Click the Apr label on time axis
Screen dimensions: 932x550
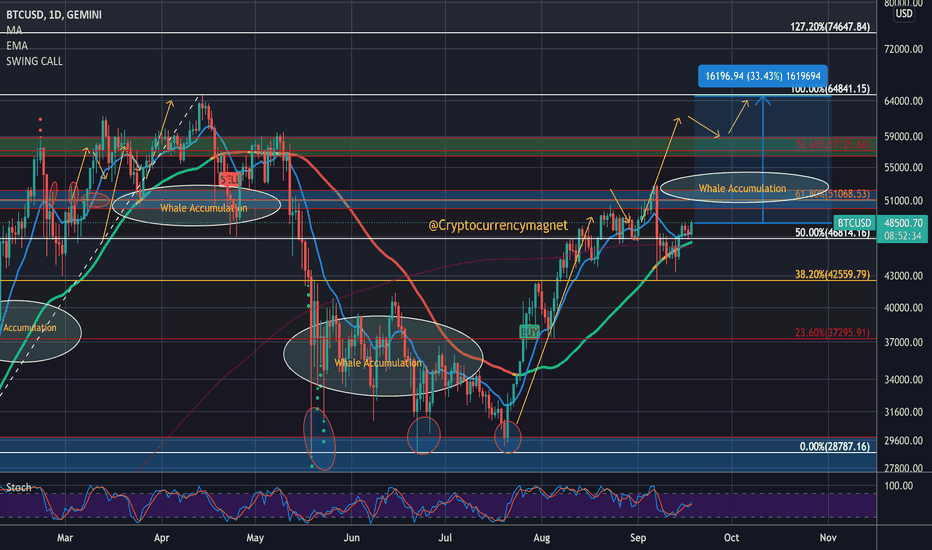[161, 538]
